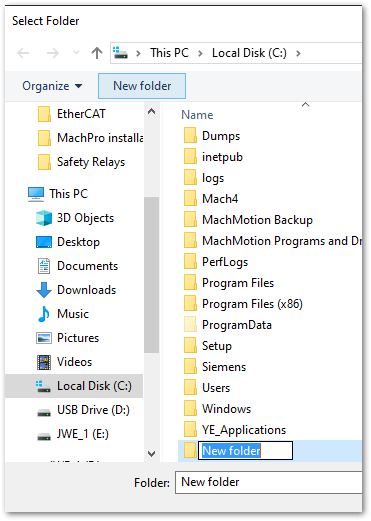Image resolution: width=371 pixels, height=521 pixels.
Task: Select USB Drive (D:) in navigation pane
Action: [83, 410]
